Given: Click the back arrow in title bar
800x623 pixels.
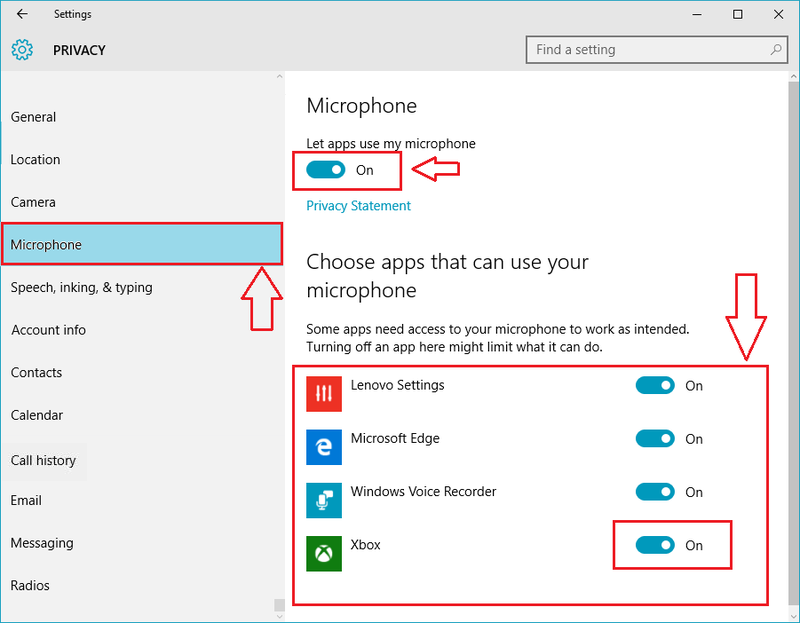Looking at the screenshot, I should click(22, 14).
